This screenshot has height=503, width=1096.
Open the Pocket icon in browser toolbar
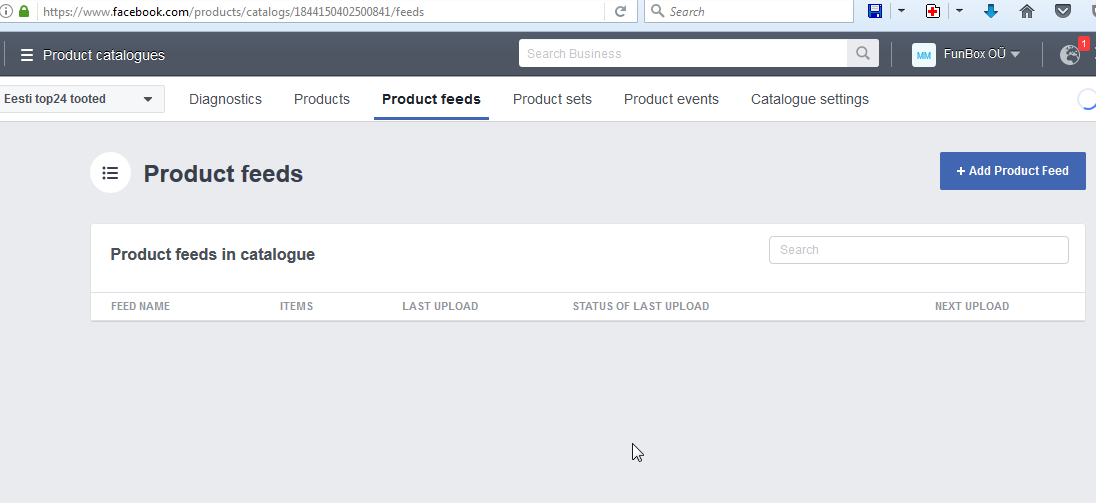coord(1062,12)
